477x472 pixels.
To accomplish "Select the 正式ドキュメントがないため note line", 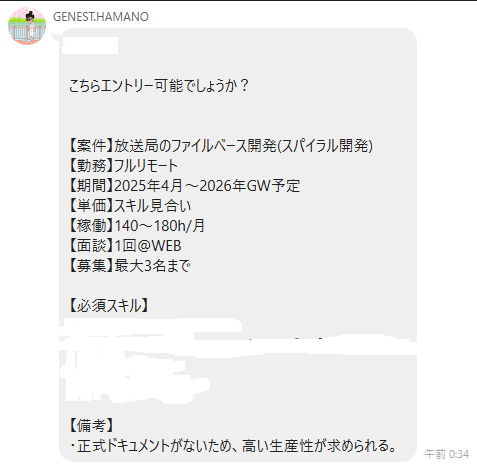I will point(233,446).
